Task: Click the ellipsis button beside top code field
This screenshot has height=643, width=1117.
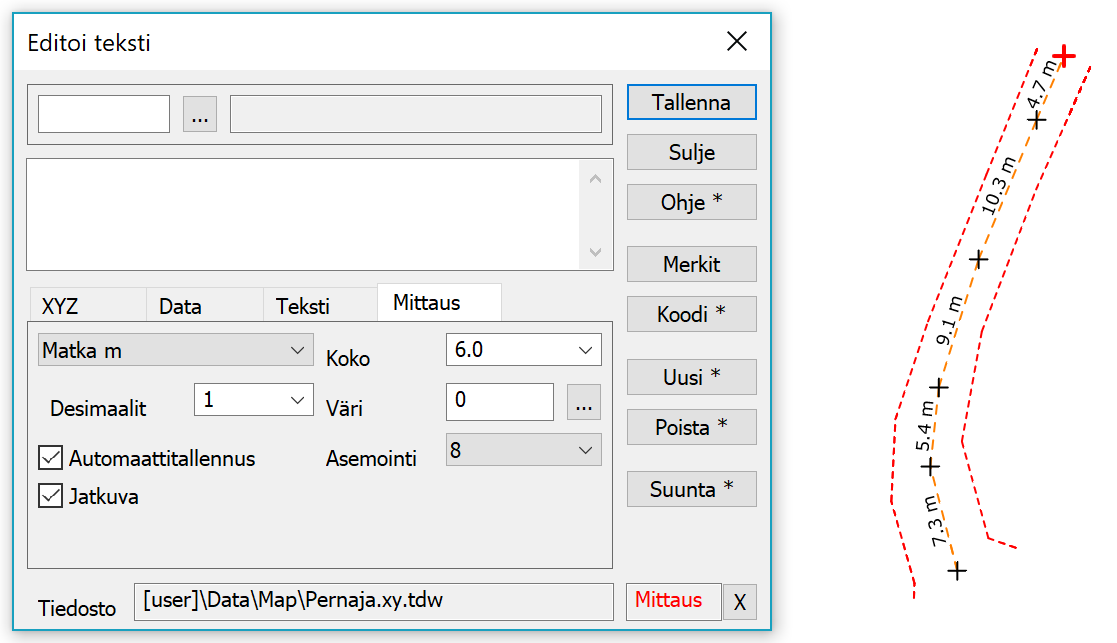Action: (x=200, y=115)
